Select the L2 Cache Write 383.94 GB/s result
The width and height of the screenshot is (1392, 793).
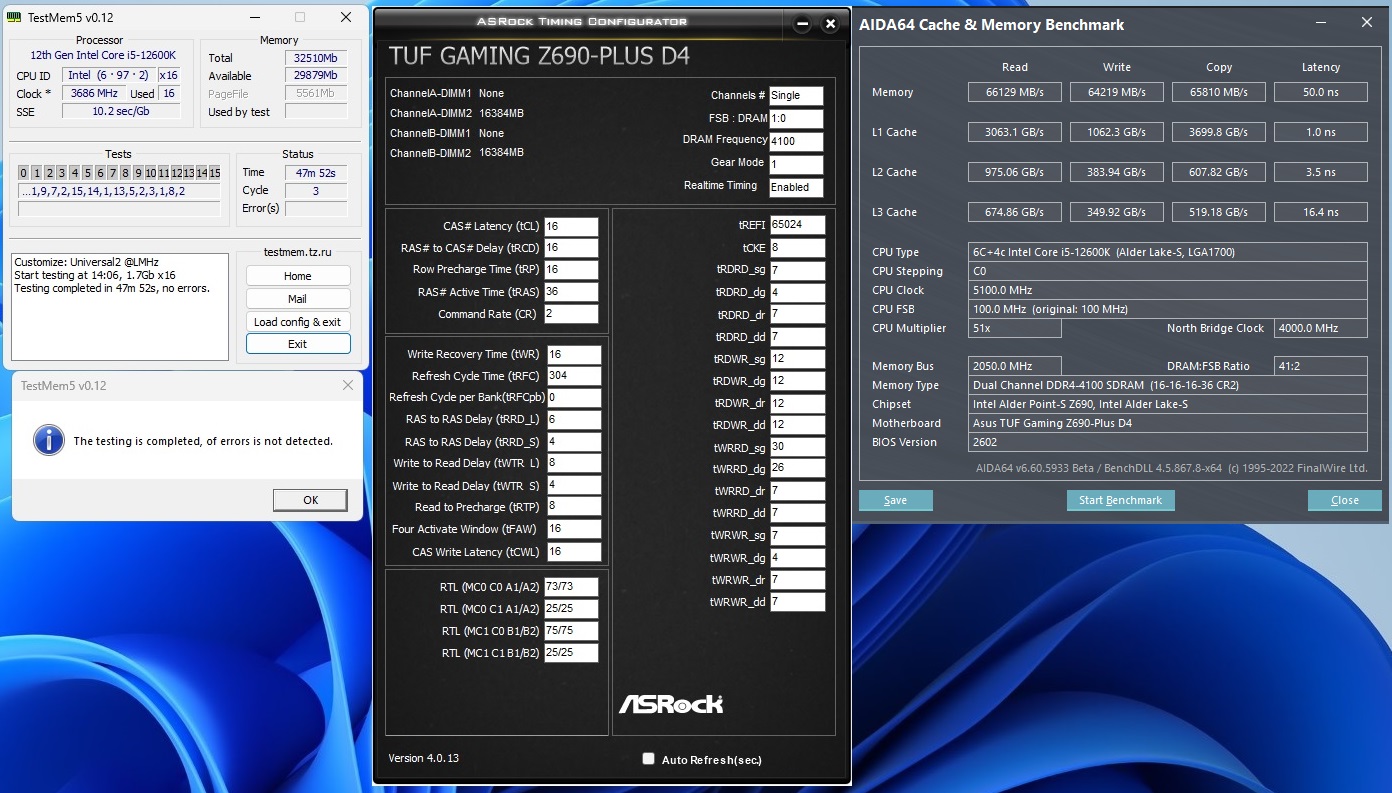tap(1116, 172)
